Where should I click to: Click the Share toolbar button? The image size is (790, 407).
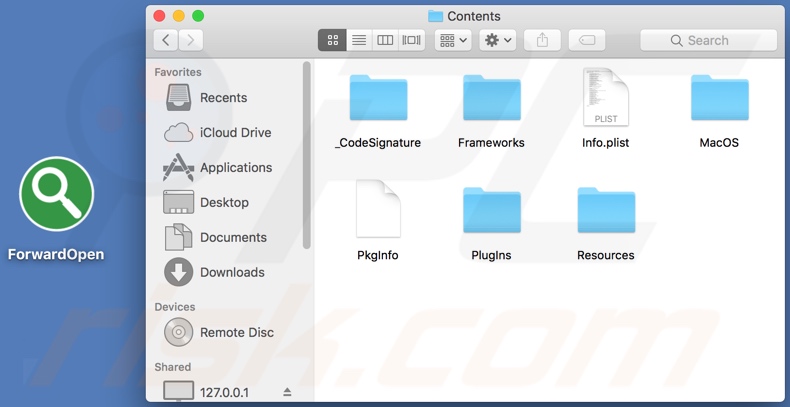tap(542, 40)
